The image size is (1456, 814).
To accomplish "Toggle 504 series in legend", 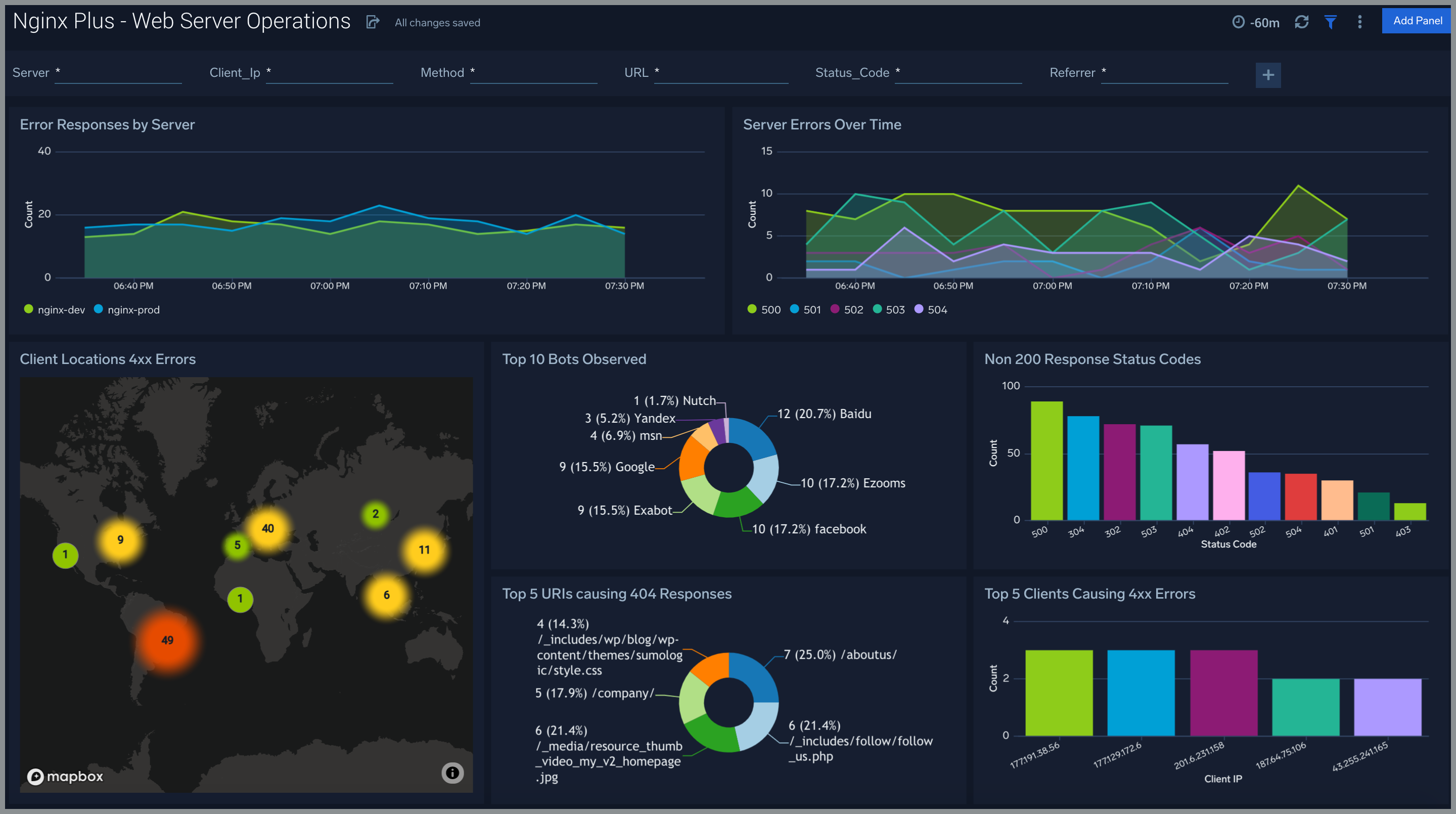I will click(x=937, y=310).
